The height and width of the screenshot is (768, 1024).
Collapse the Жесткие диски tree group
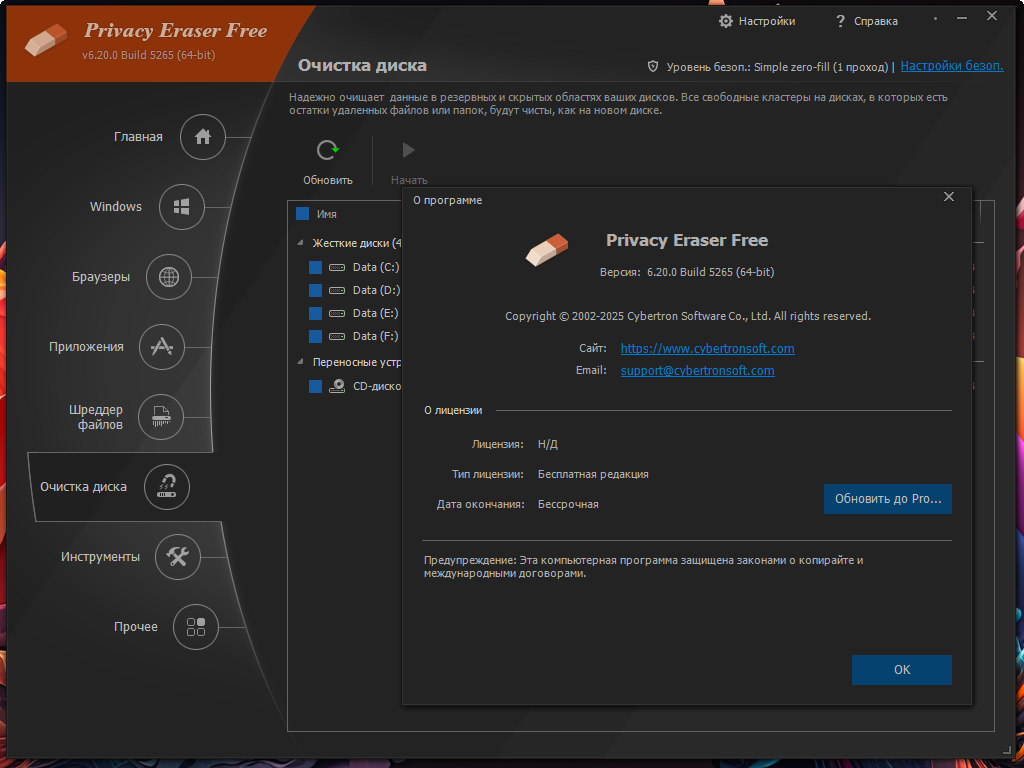click(300, 243)
